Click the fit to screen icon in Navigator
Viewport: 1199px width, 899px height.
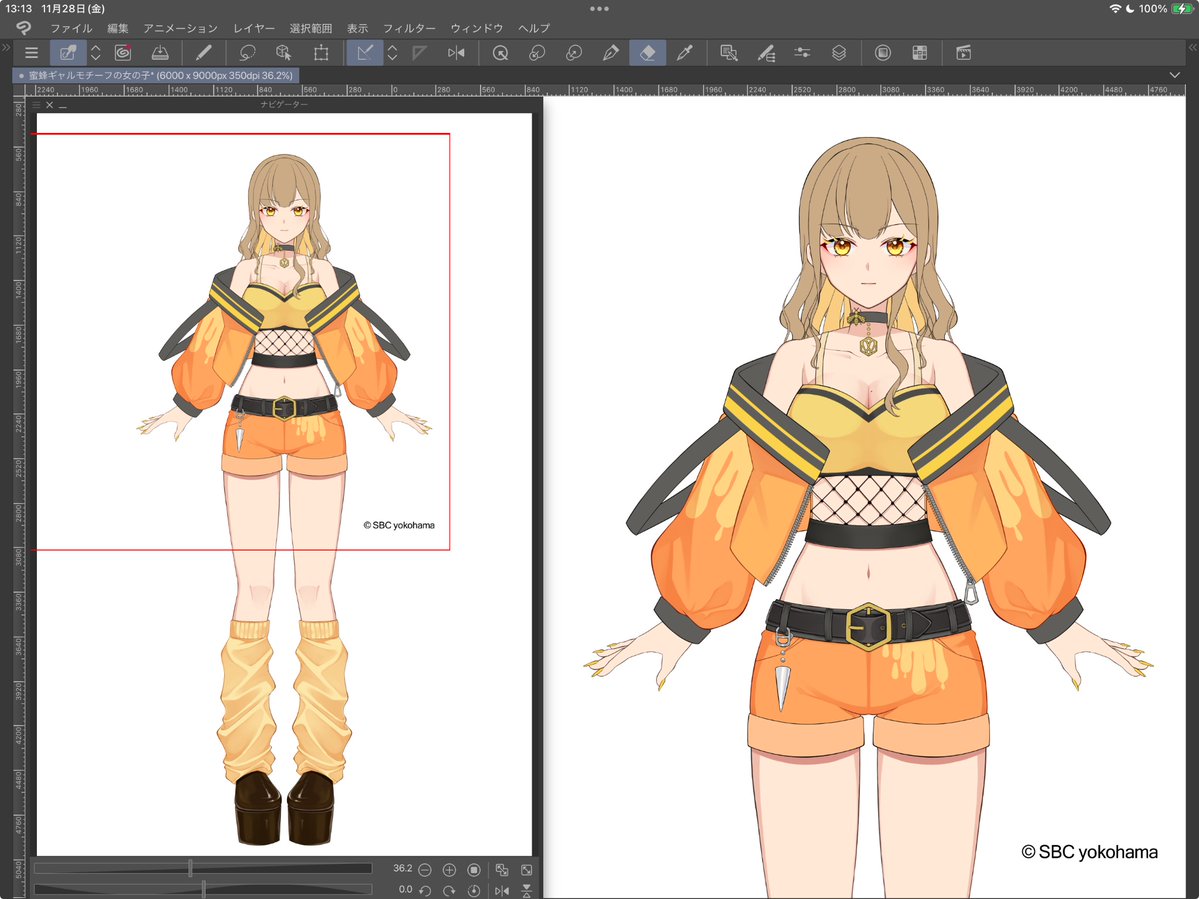tap(502, 870)
